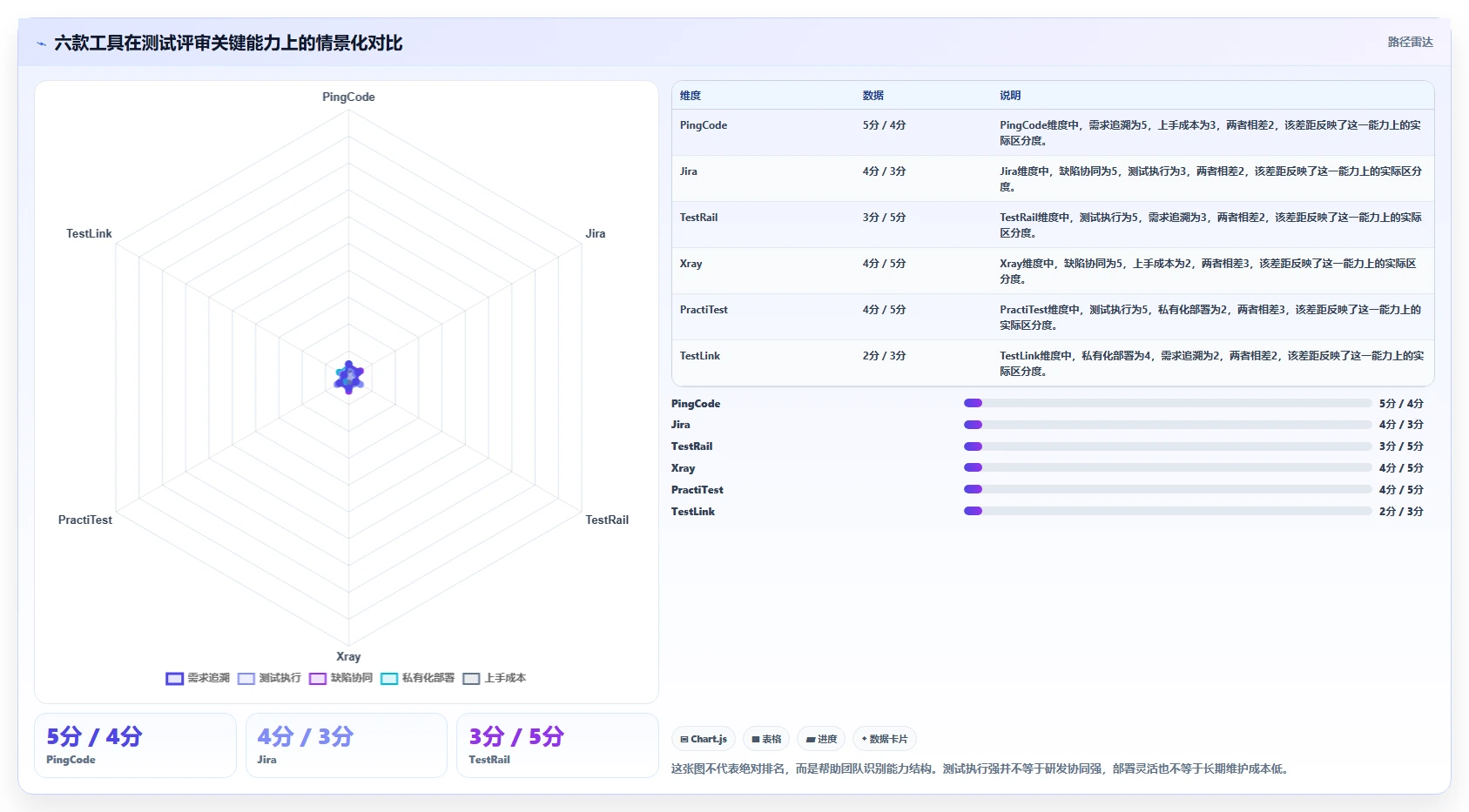Hide the 上手成本 dataset via its legend label
This screenshot has height=812, width=1469.
[505, 678]
